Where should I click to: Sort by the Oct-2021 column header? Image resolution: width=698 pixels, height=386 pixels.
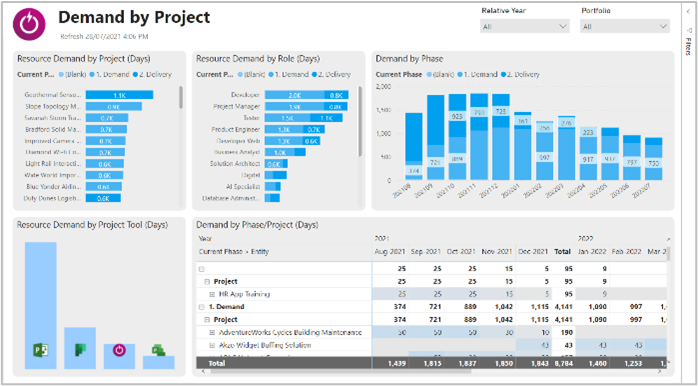click(x=462, y=252)
